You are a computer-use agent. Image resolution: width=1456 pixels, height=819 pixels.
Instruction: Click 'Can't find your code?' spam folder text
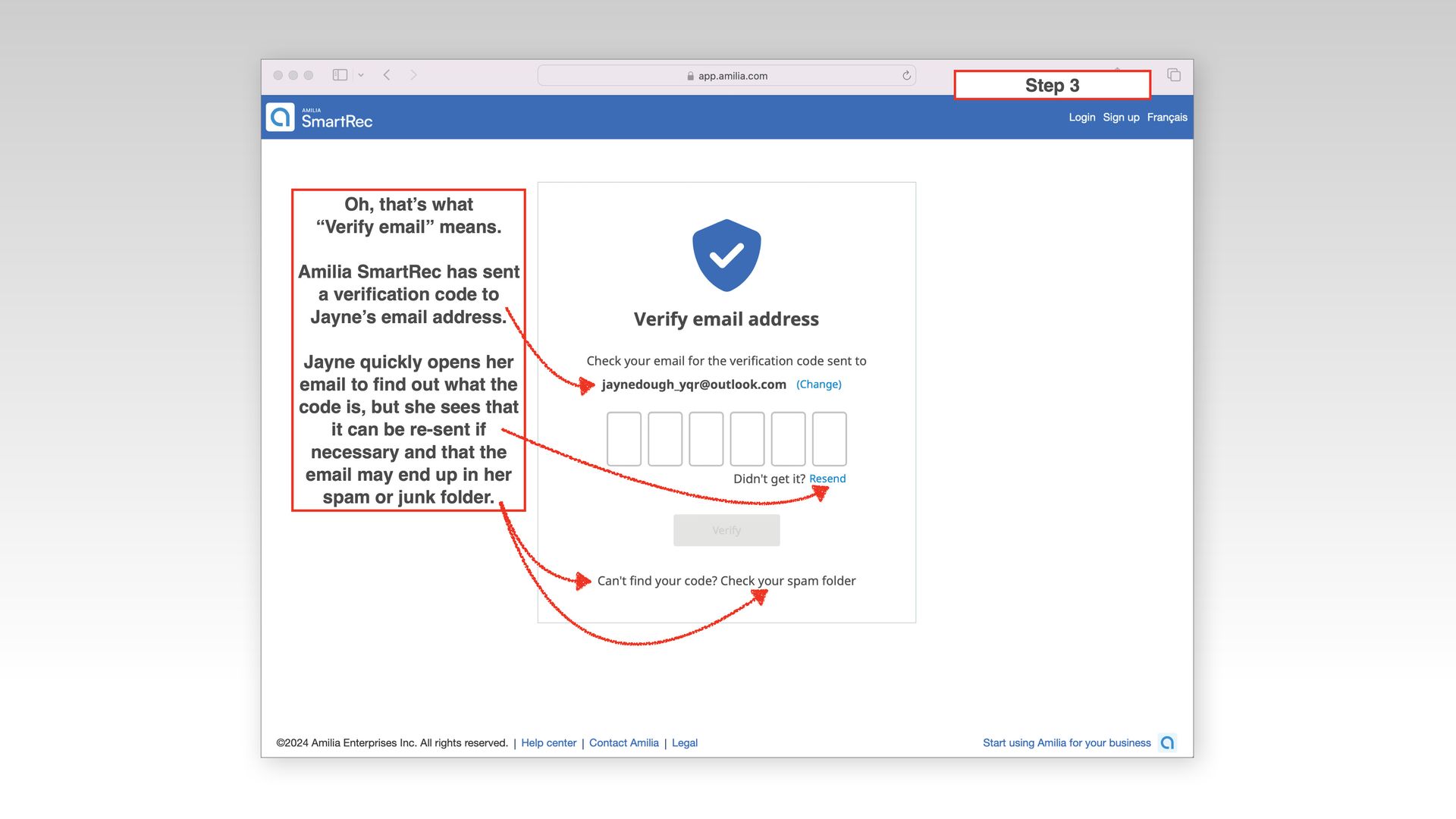726,581
